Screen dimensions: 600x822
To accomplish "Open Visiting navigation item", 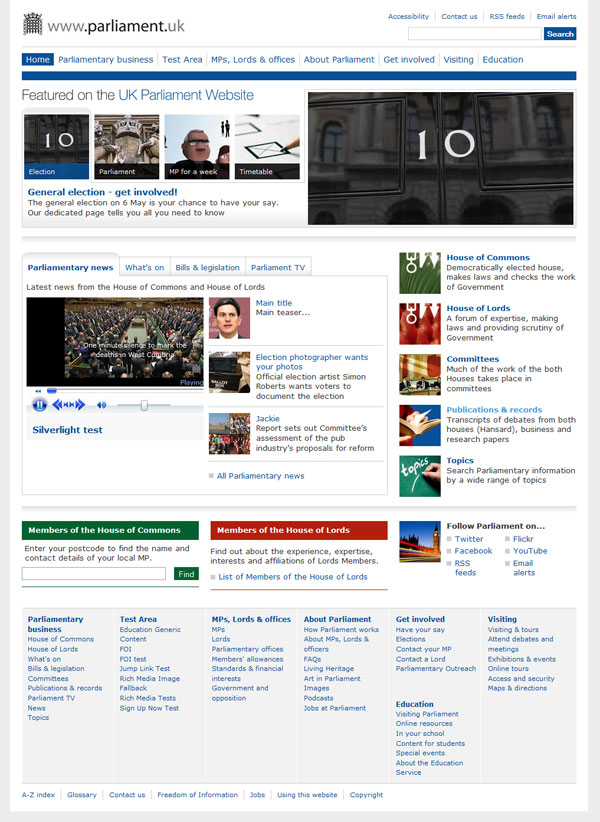I will 458,59.
